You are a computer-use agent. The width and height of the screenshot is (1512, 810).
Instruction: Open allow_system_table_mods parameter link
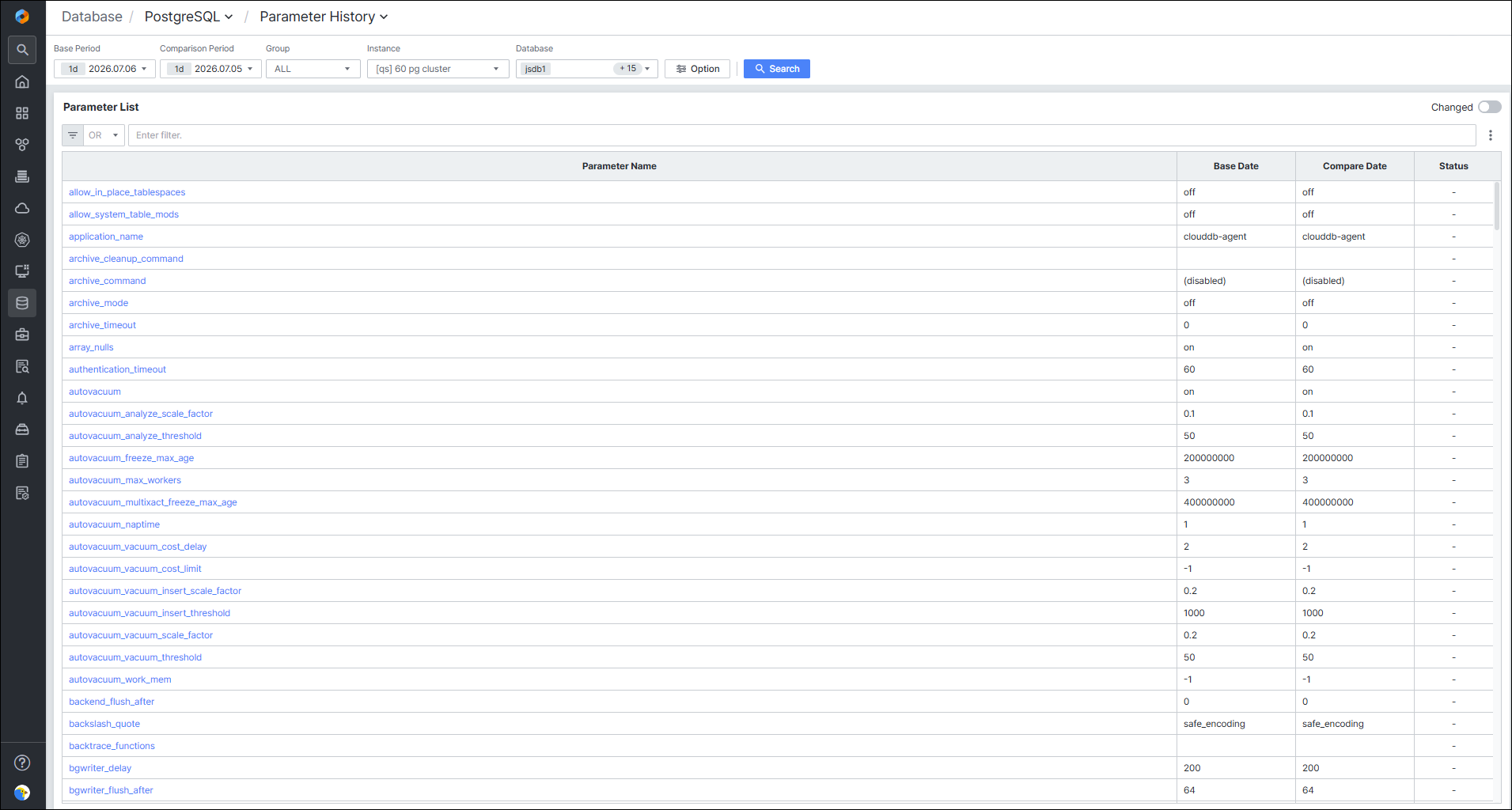123,214
